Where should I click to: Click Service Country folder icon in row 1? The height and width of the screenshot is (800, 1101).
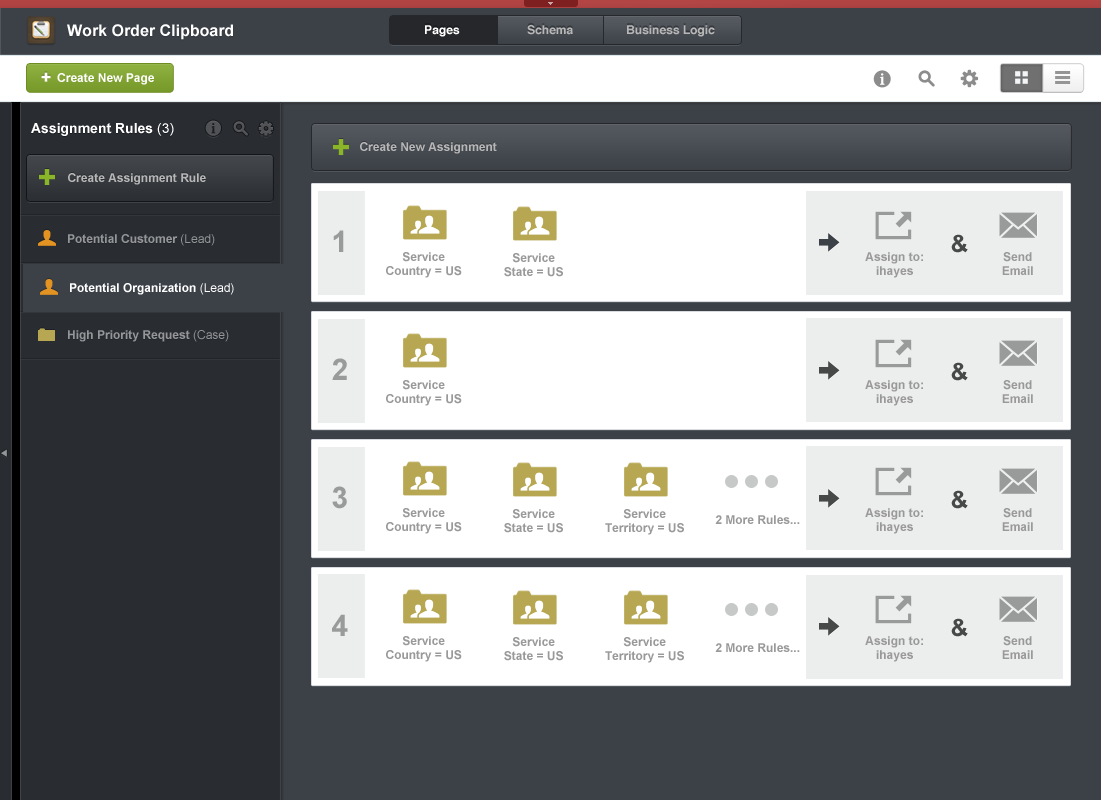pyautogui.click(x=424, y=223)
